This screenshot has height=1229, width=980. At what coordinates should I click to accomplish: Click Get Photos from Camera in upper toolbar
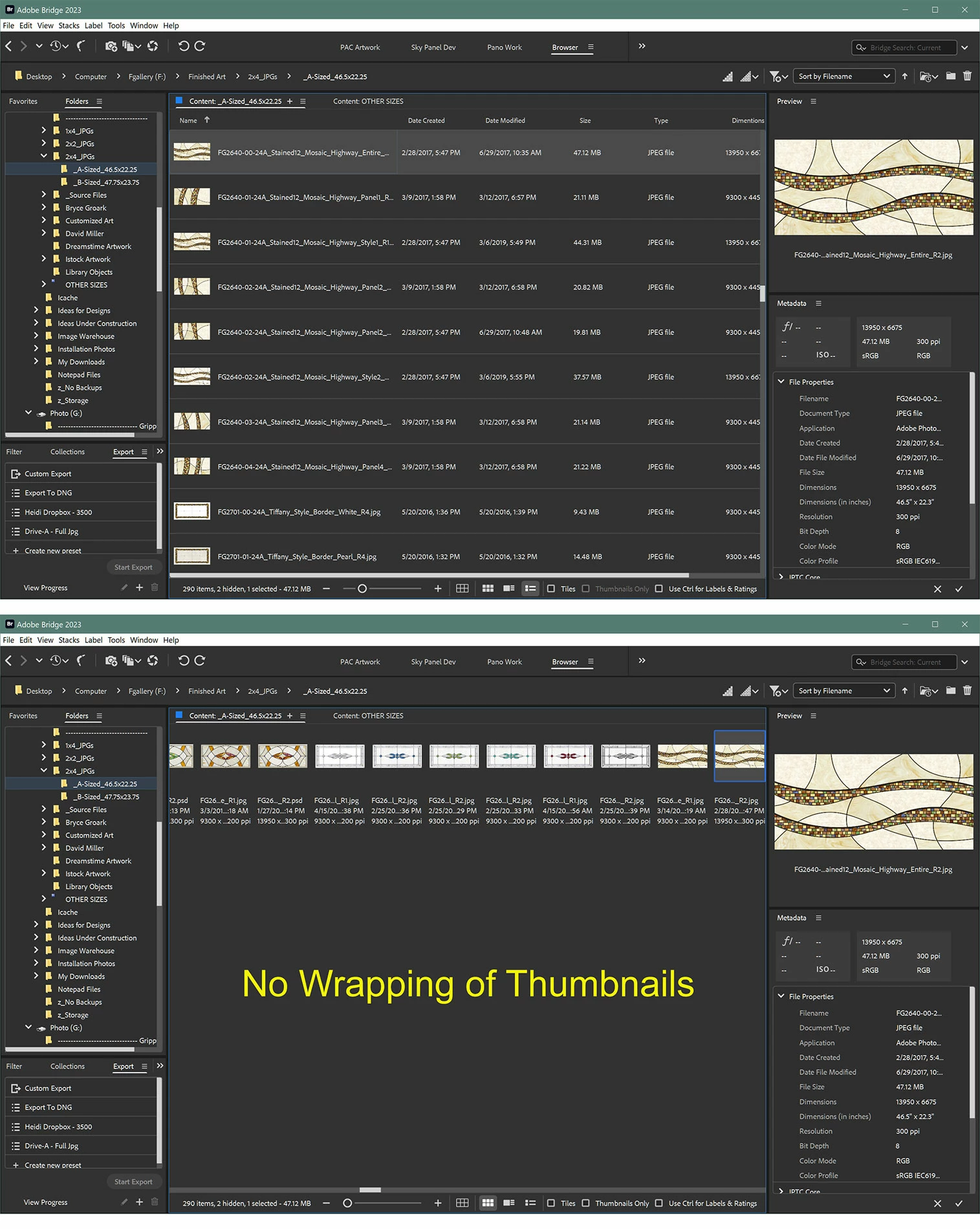point(111,46)
